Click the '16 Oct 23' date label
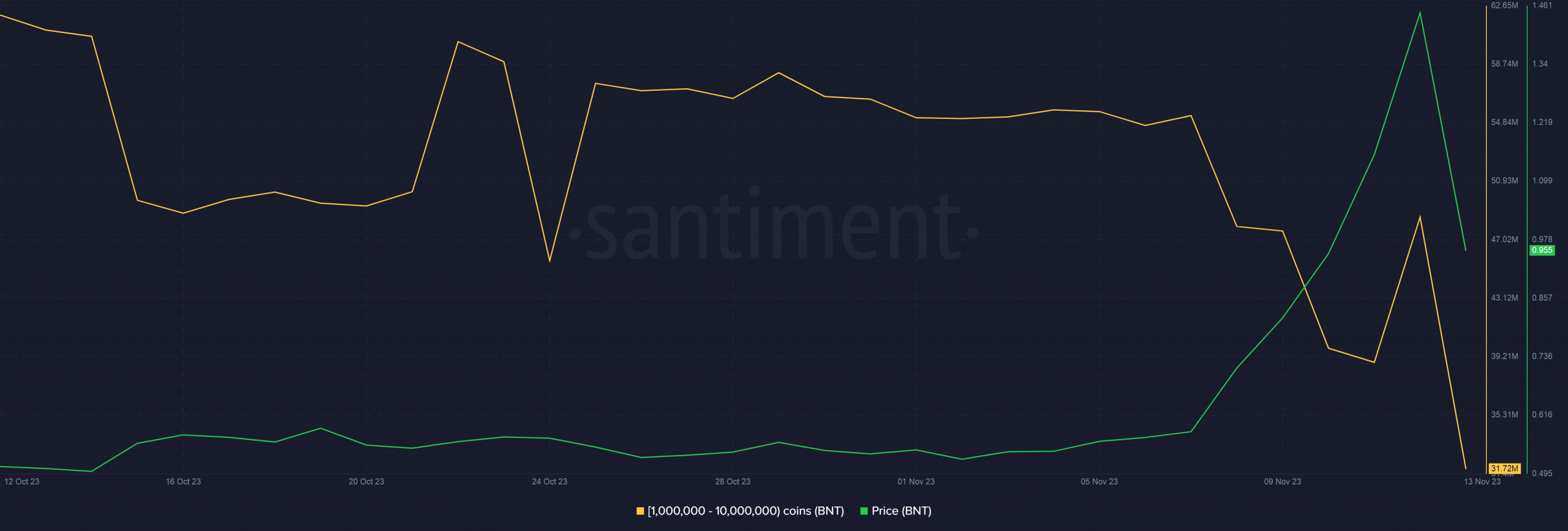This screenshot has height=531, width=1568. coord(183,481)
